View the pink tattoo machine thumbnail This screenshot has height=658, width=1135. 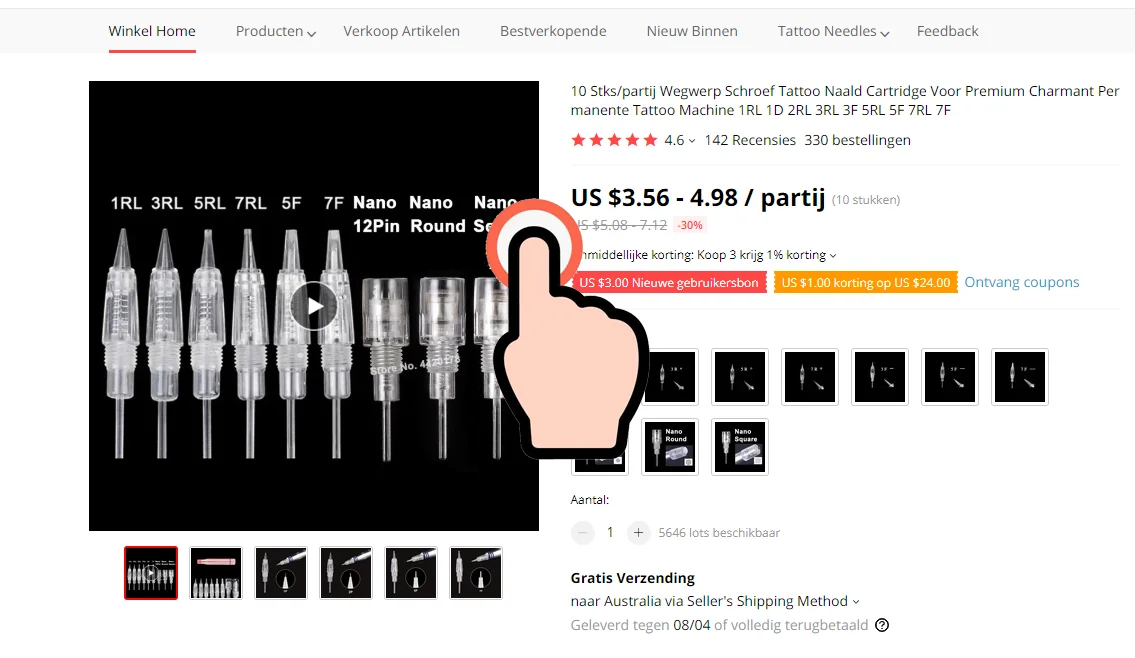tap(216, 573)
